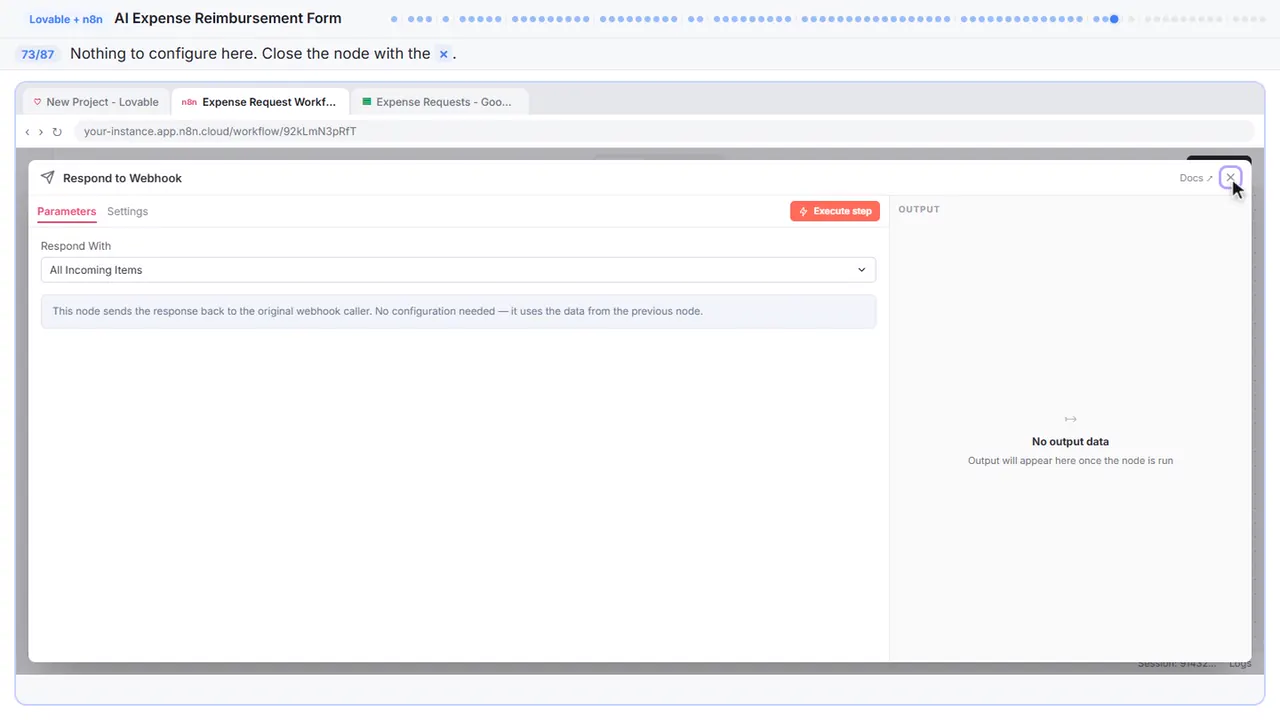Switch to the Settings tab

click(x=127, y=211)
